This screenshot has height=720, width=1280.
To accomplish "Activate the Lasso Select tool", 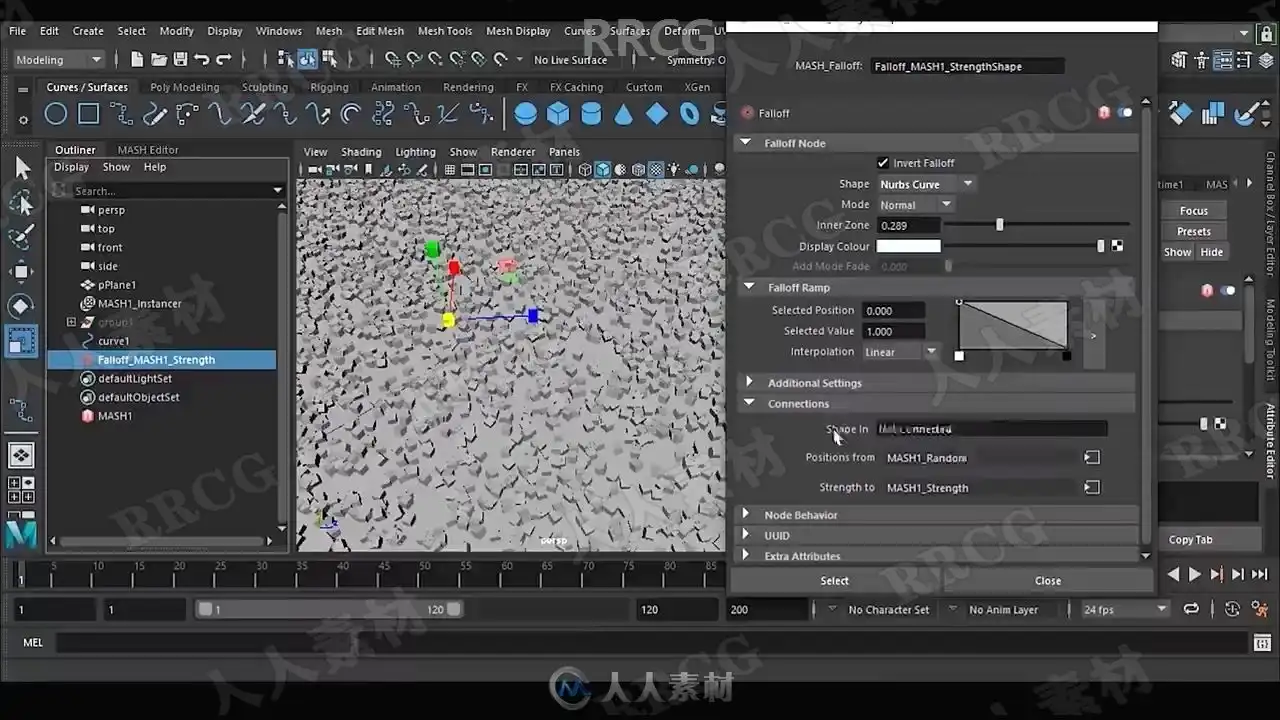I will (x=21, y=203).
